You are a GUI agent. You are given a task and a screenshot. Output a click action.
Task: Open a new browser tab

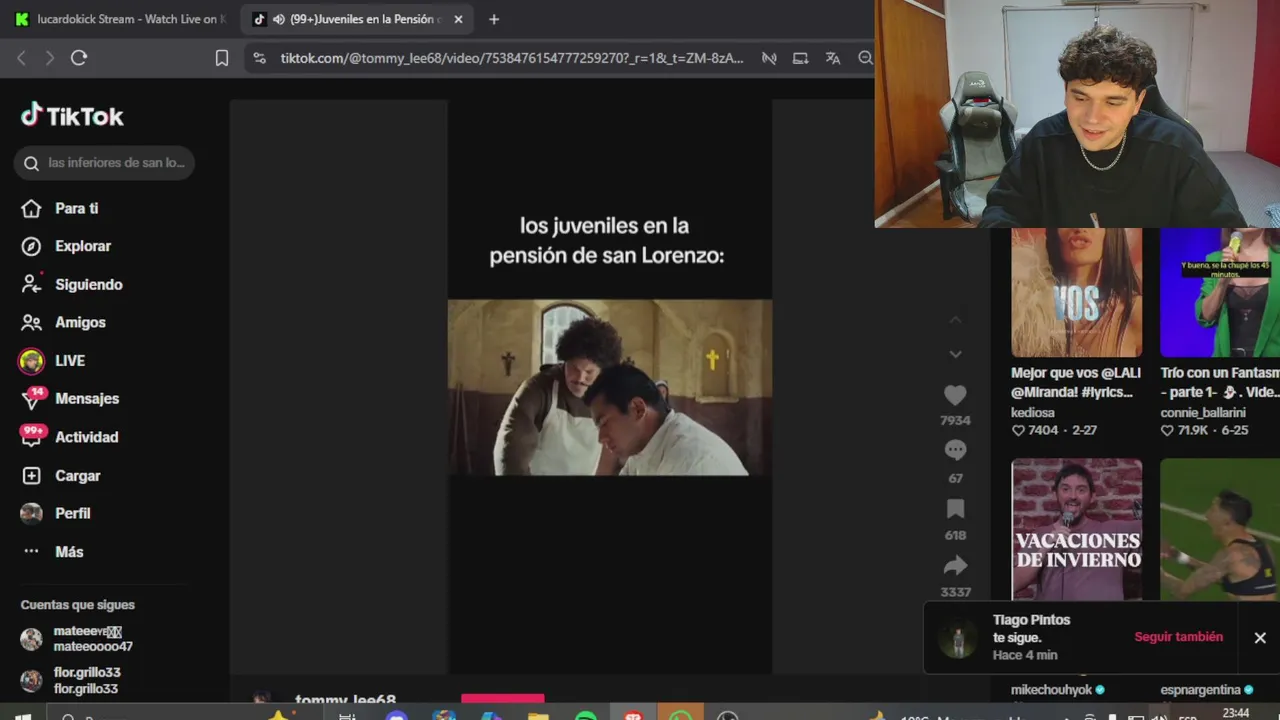pos(494,19)
